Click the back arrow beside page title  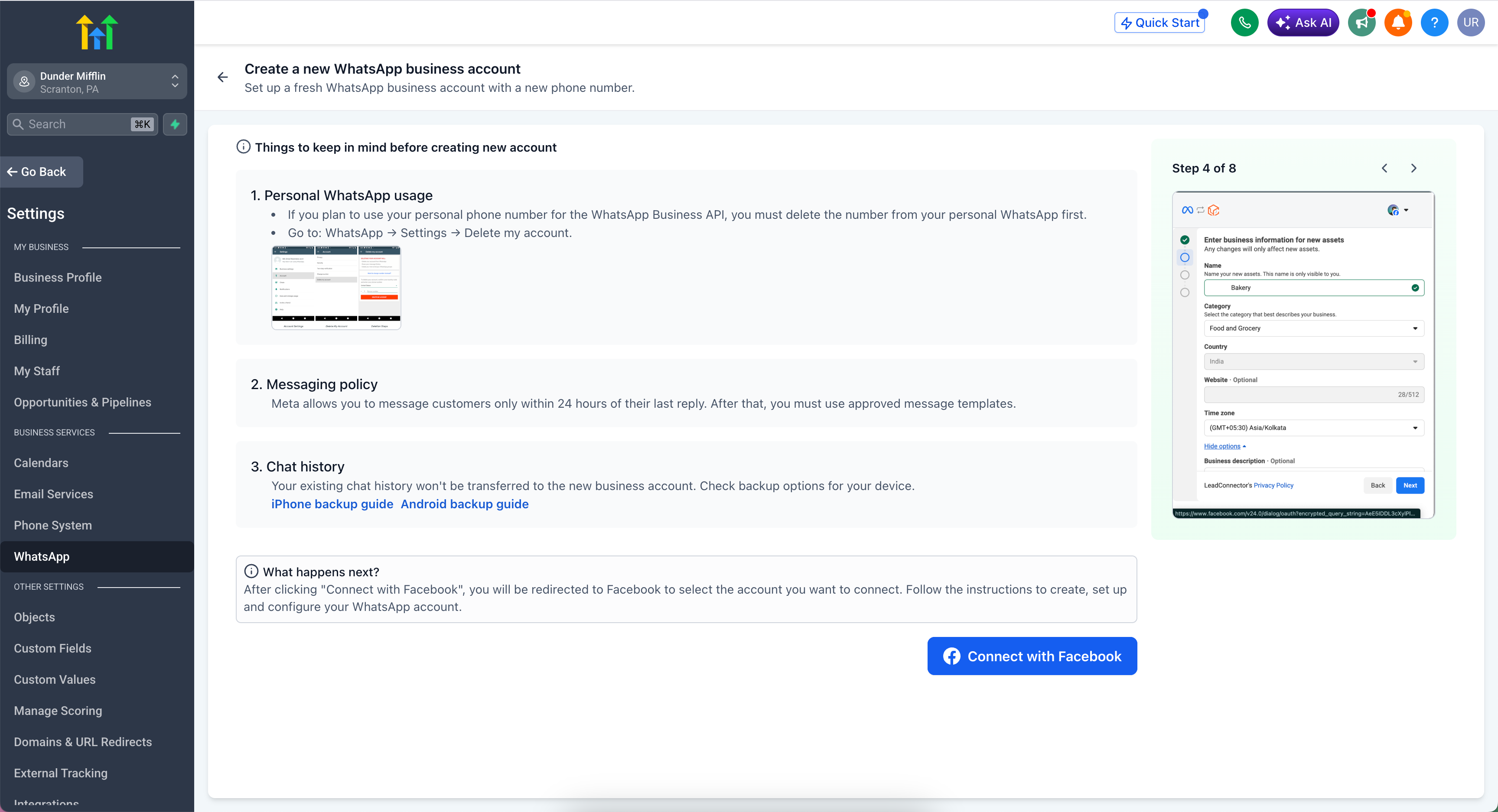(x=223, y=77)
